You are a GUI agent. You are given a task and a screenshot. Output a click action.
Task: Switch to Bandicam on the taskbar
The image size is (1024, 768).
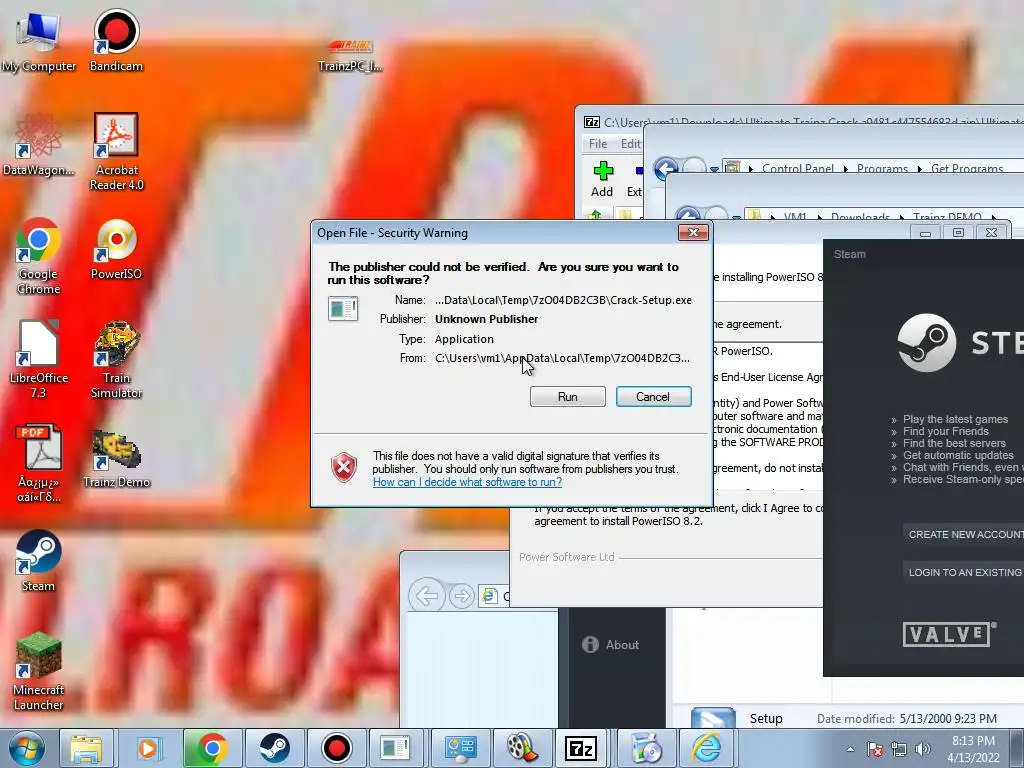(336, 748)
